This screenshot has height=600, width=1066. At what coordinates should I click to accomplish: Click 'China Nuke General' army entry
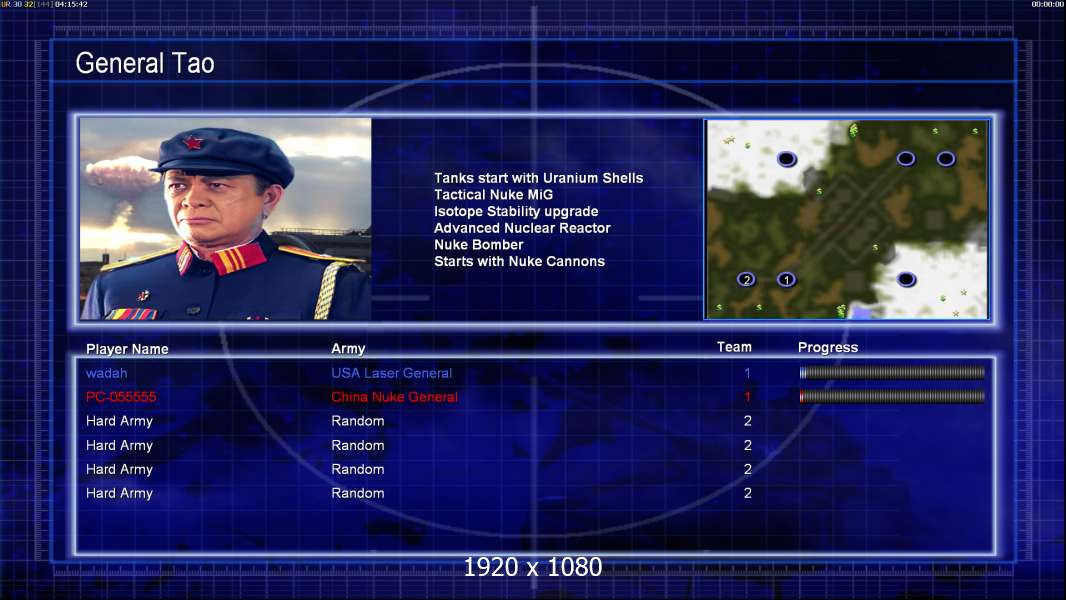point(394,397)
